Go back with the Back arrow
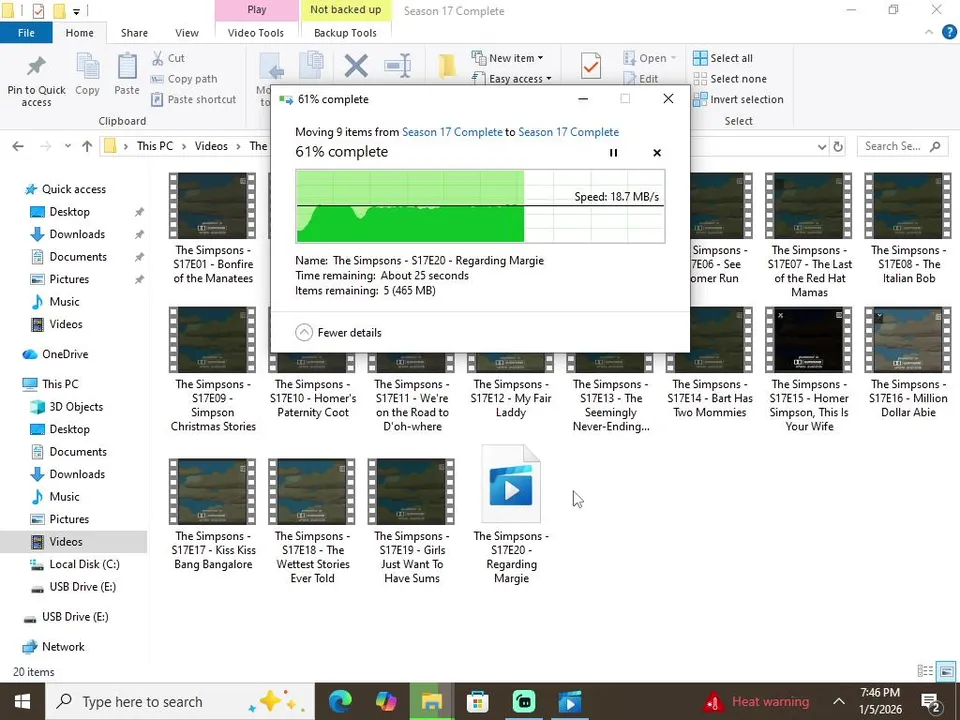960x720 pixels. (x=18, y=146)
